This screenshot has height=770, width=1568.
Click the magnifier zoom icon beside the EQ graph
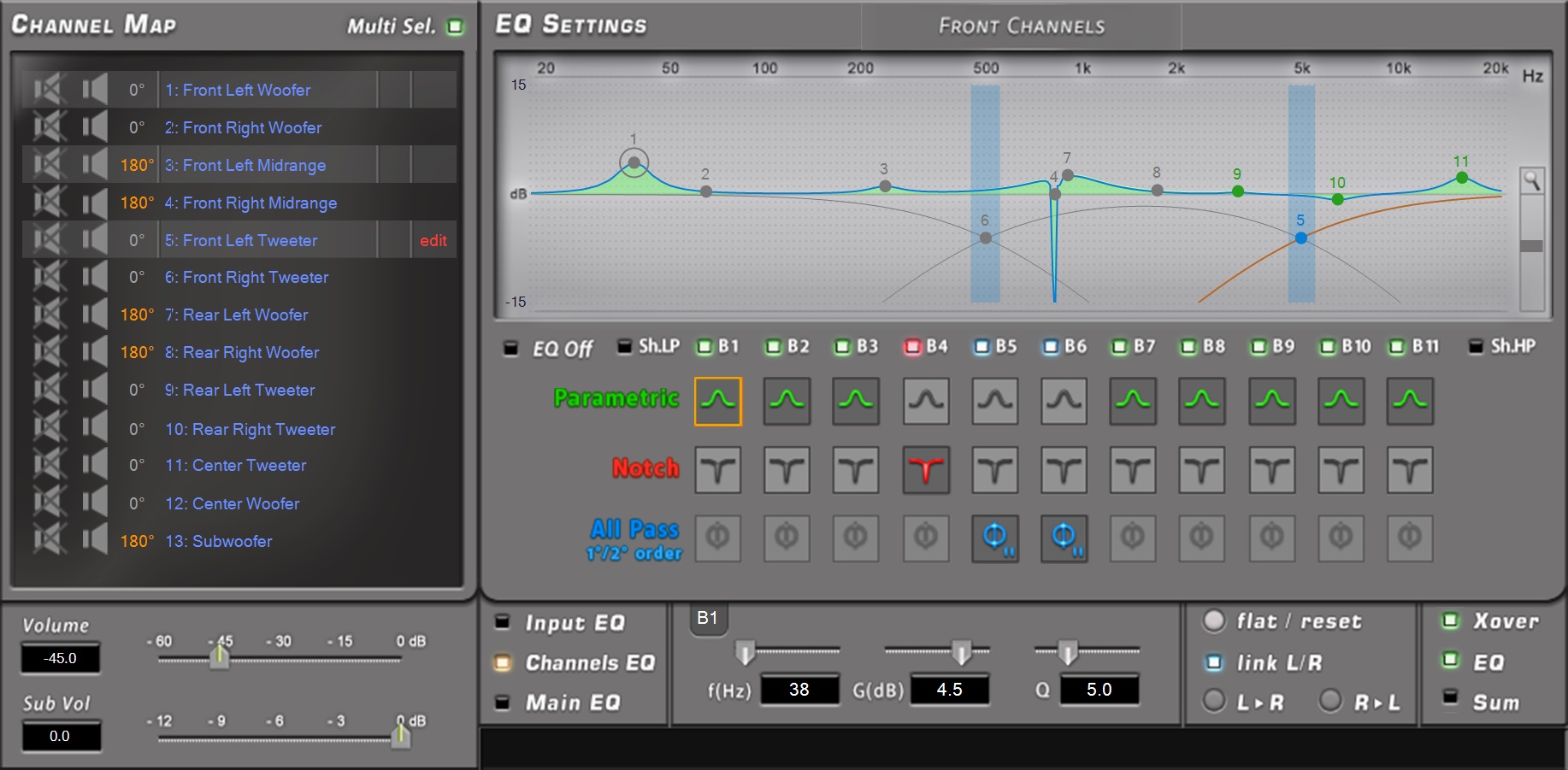[x=1531, y=180]
